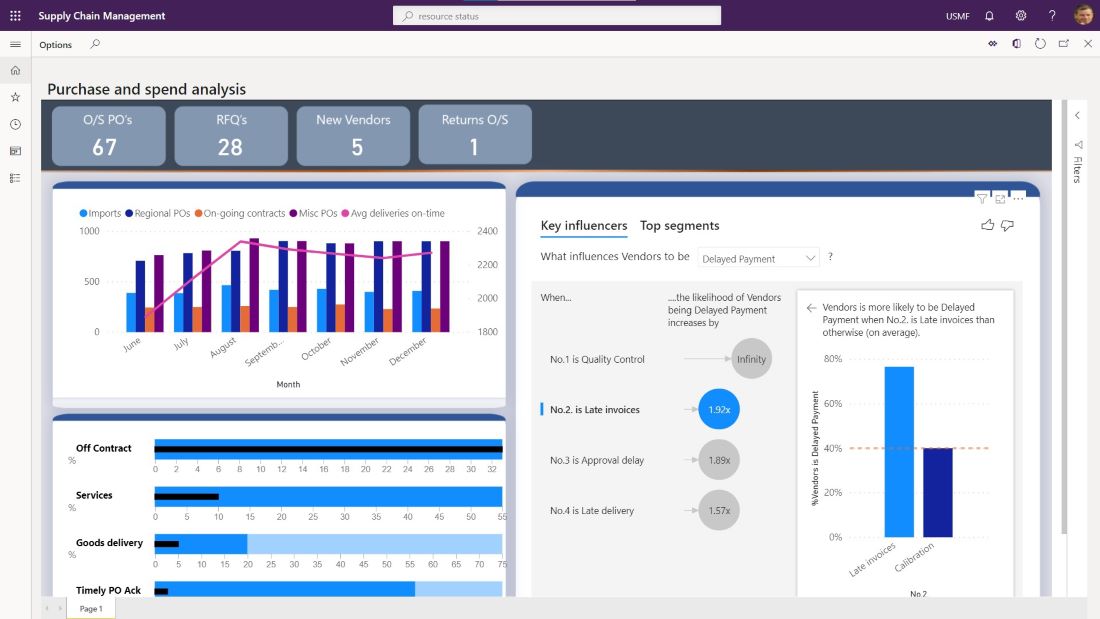Open the Home page from the sidebar
The image size is (1100, 619).
coord(14,71)
